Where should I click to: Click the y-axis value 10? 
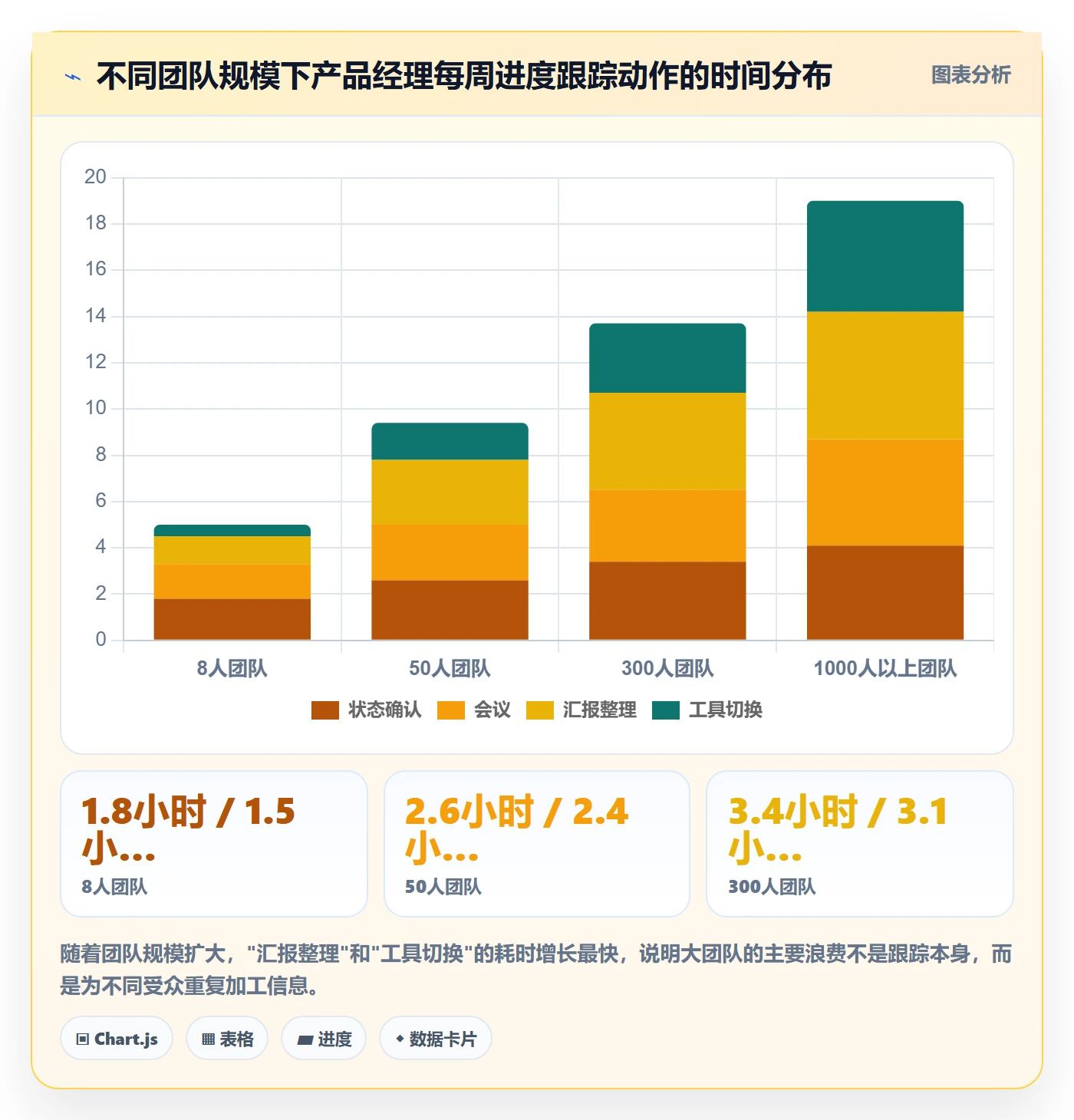pyautogui.click(x=96, y=408)
